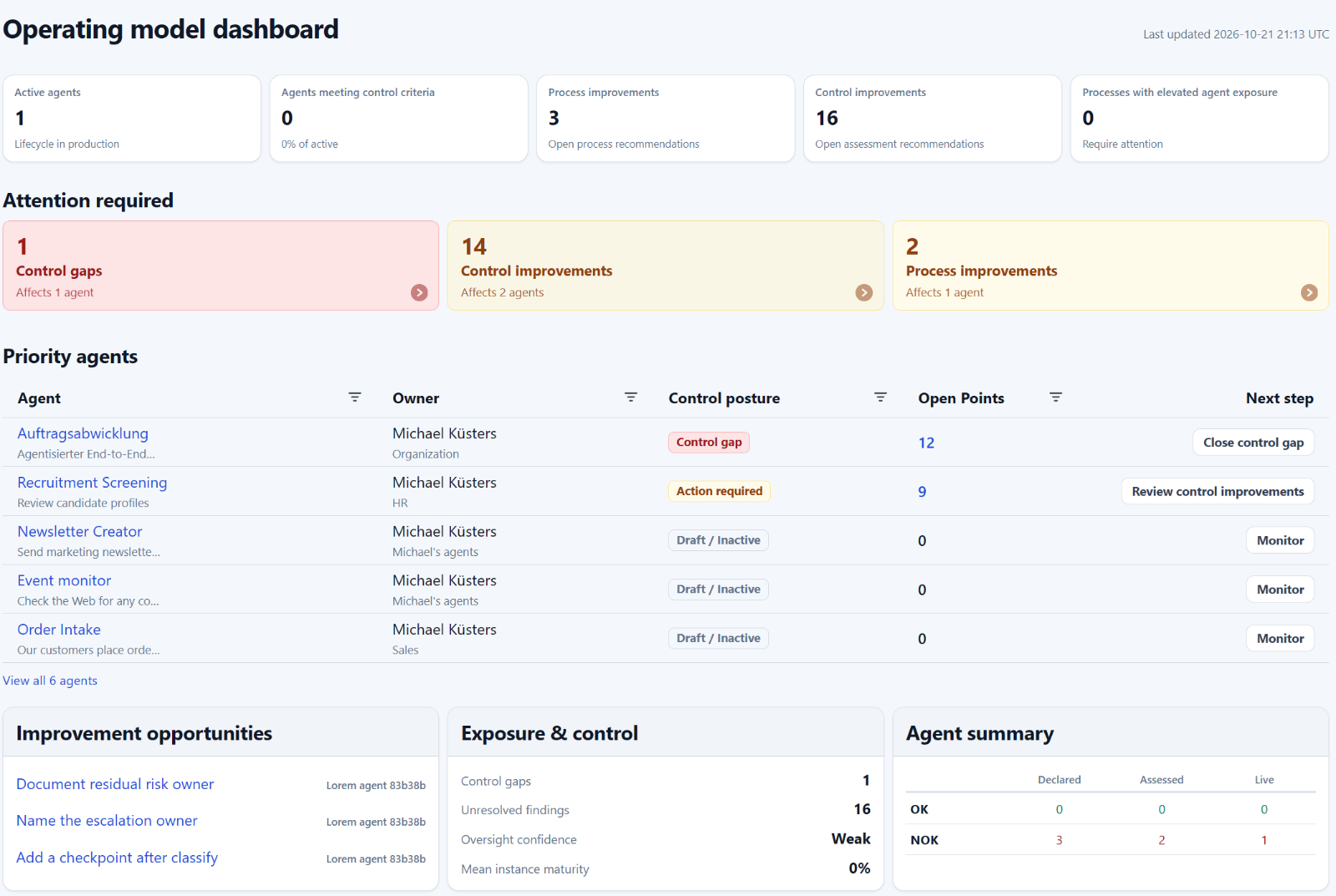The image size is (1336, 896).
Task: Click the Active agents summary card
Action: click(x=132, y=119)
